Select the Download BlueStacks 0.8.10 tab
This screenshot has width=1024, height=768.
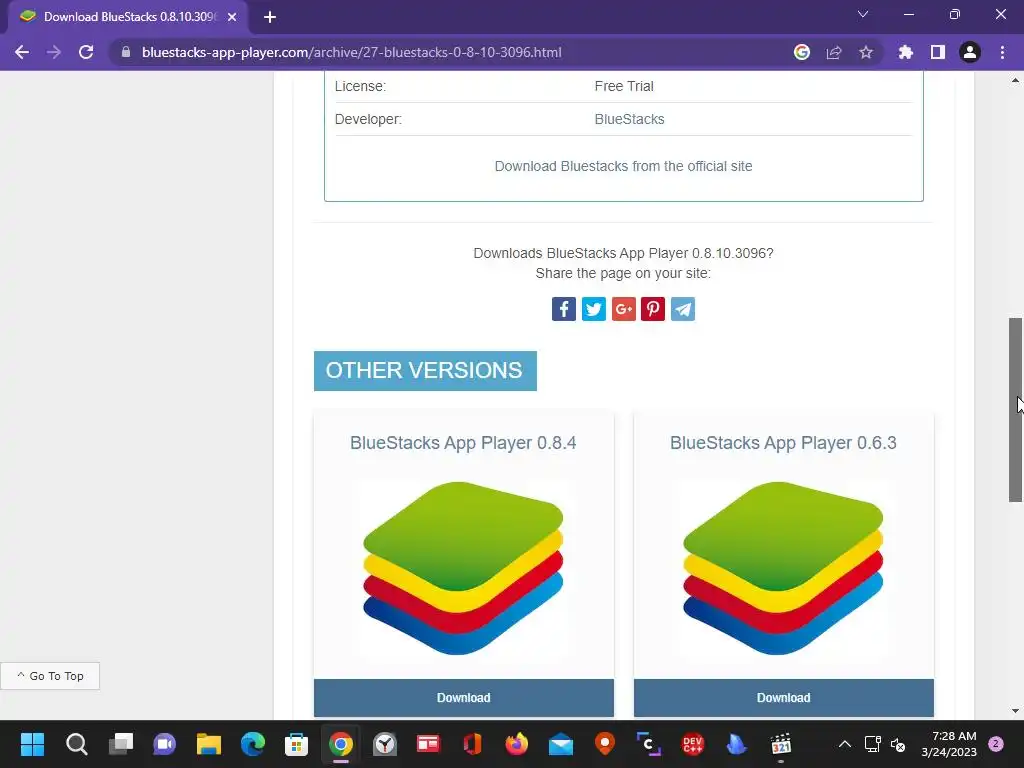tap(128, 17)
